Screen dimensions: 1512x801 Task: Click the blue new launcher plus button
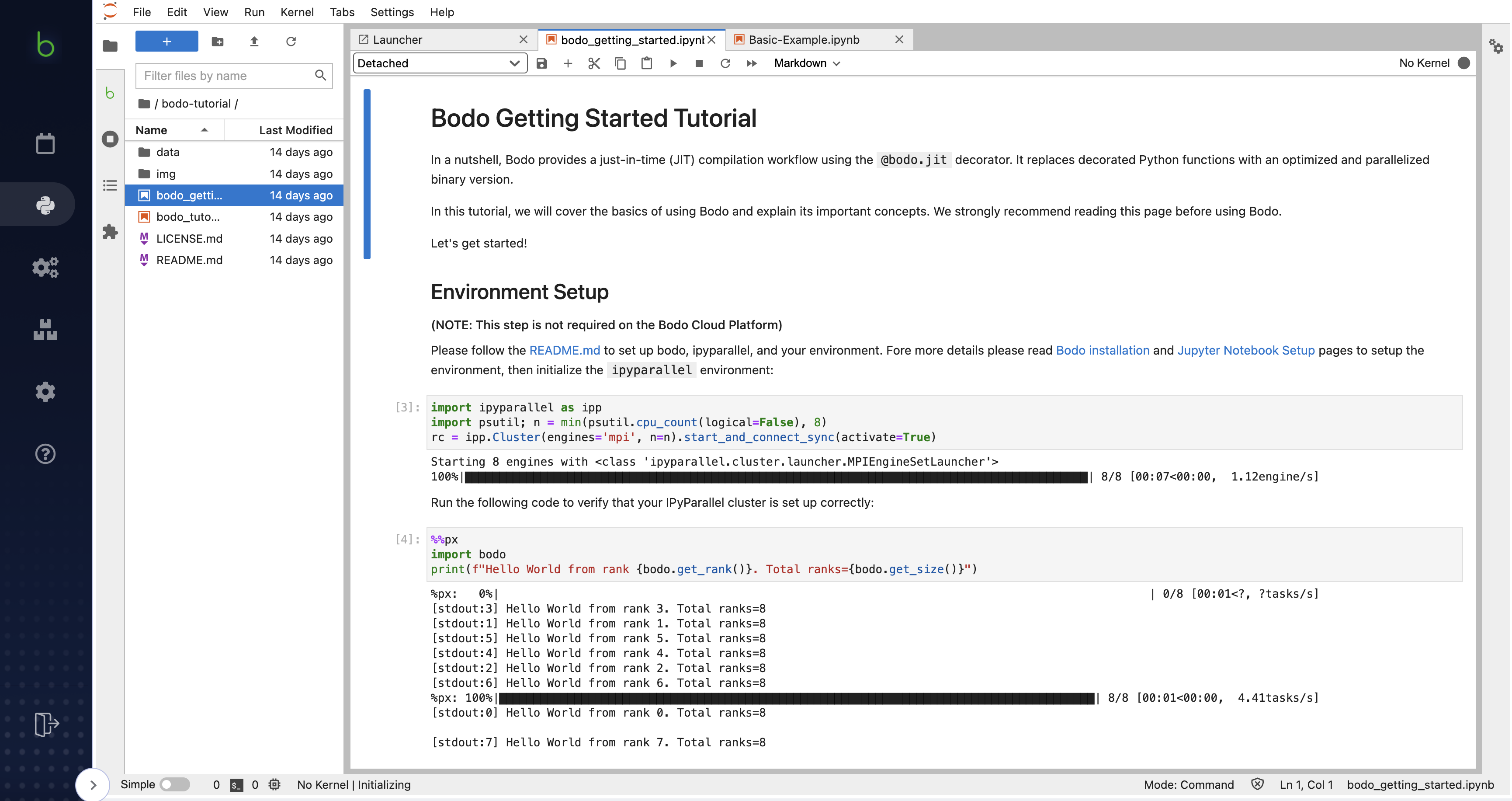(166, 41)
